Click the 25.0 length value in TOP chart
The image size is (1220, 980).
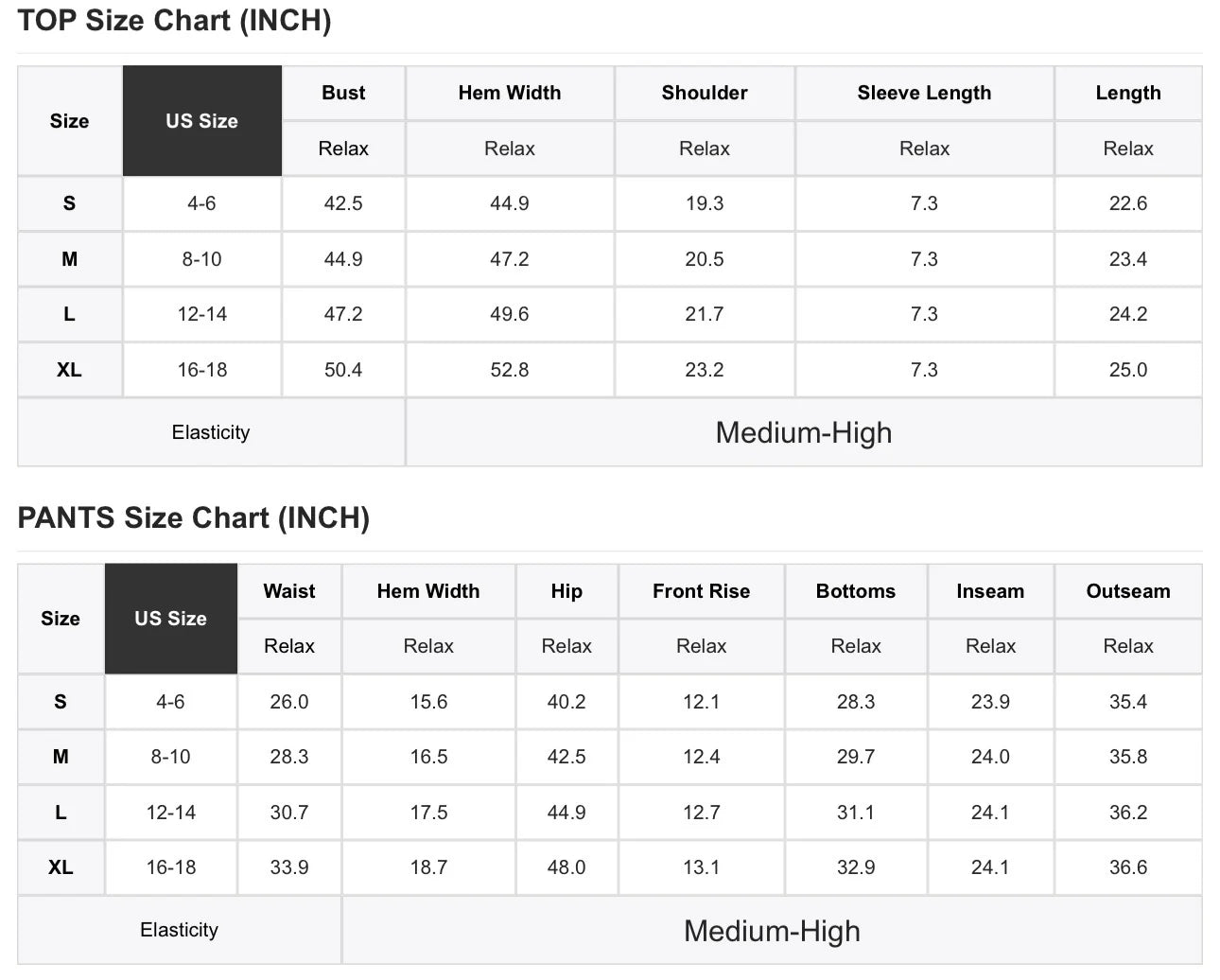1128,370
